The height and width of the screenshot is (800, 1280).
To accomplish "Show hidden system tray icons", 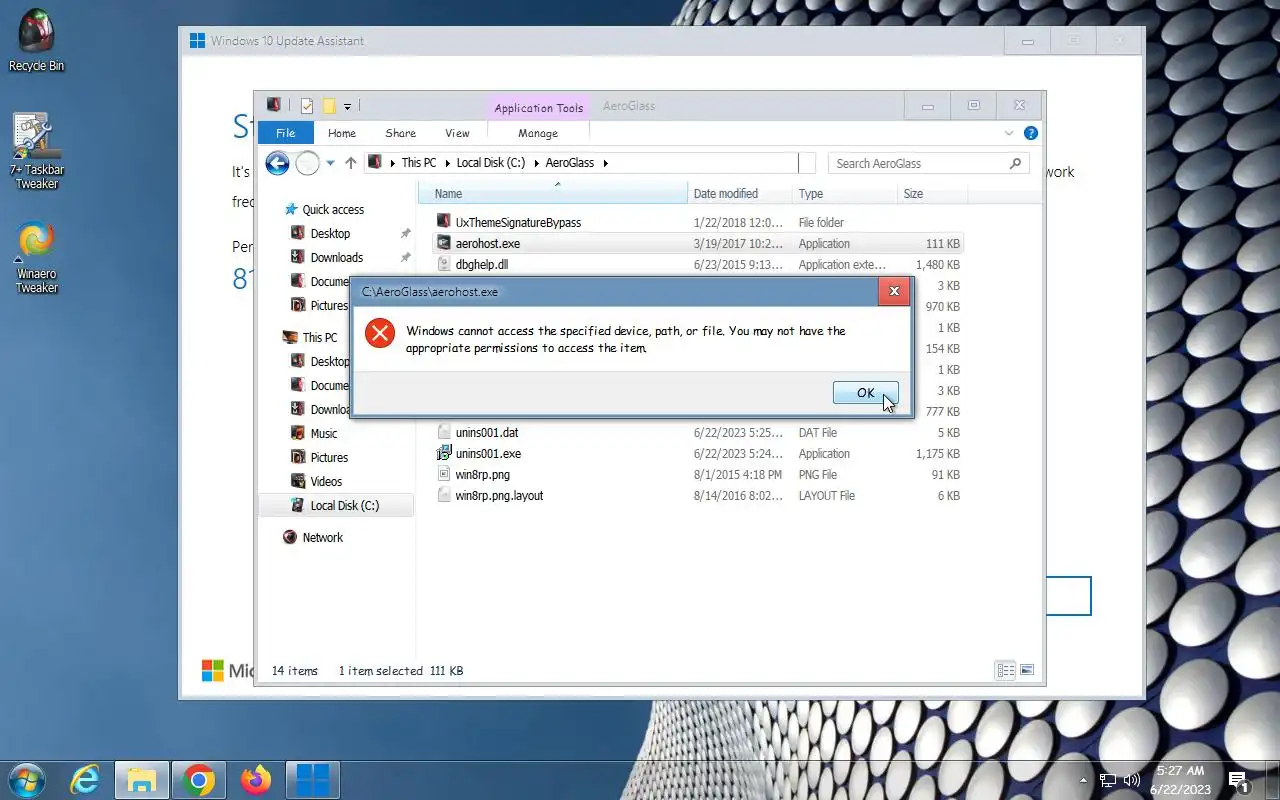I will click(1083, 780).
